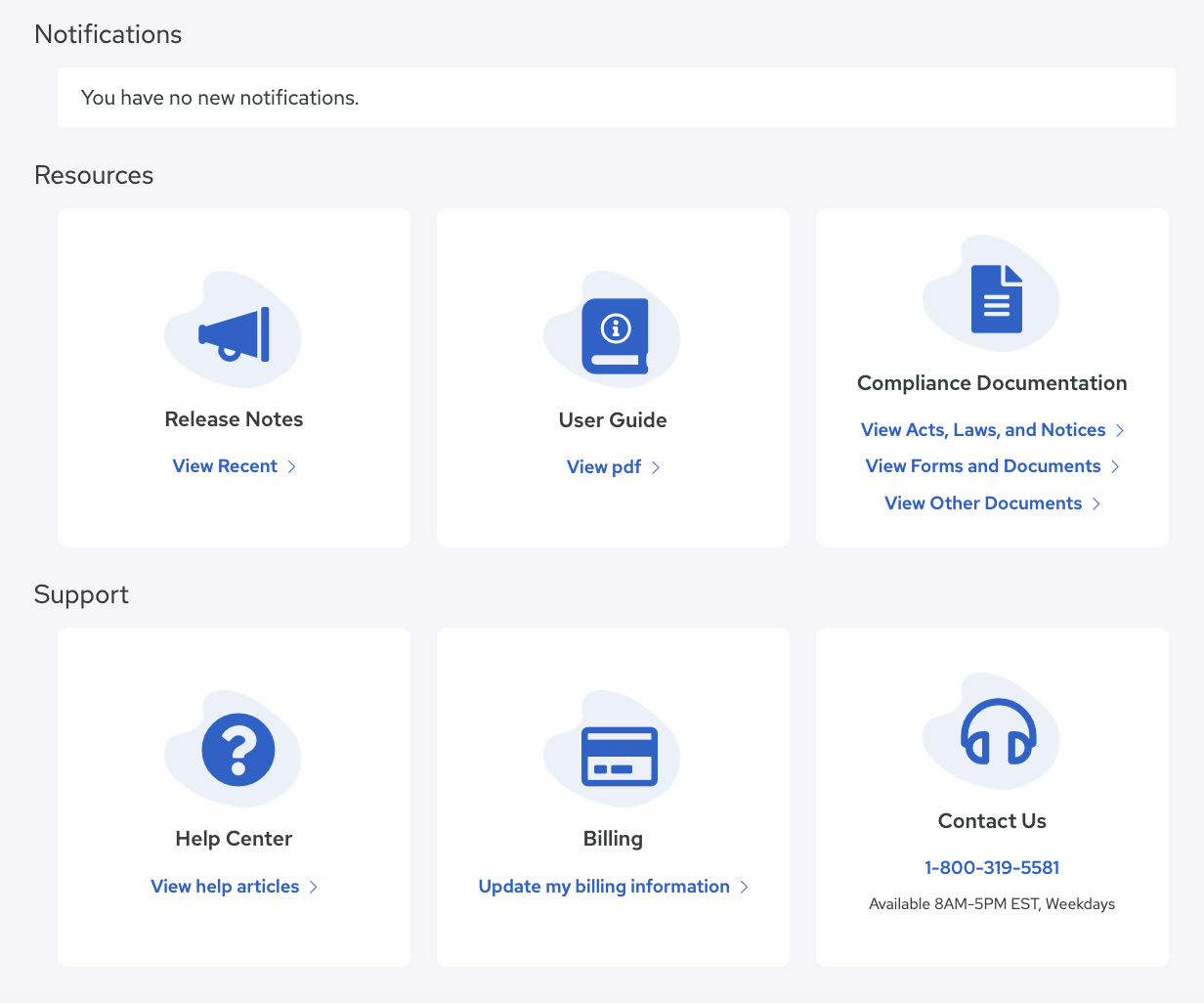The height and width of the screenshot is (1003, 1204).
Task: Open View help articles link
Action: click(x=225, y=887)
